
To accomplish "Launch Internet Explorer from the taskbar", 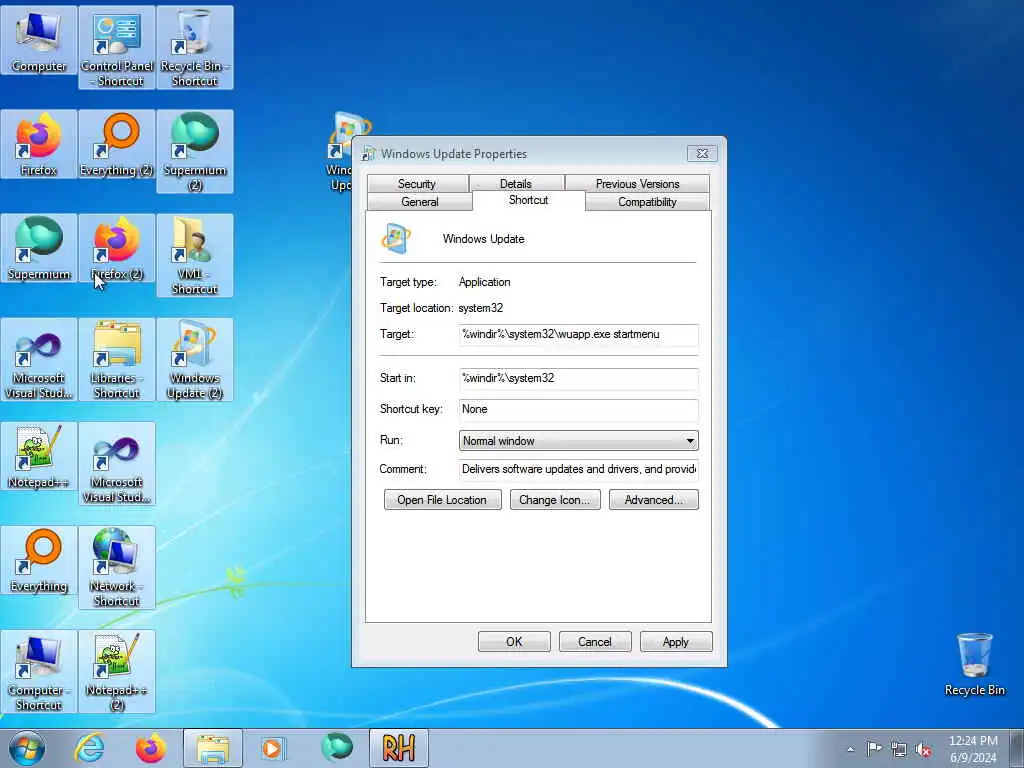I will tap(89, 748).
